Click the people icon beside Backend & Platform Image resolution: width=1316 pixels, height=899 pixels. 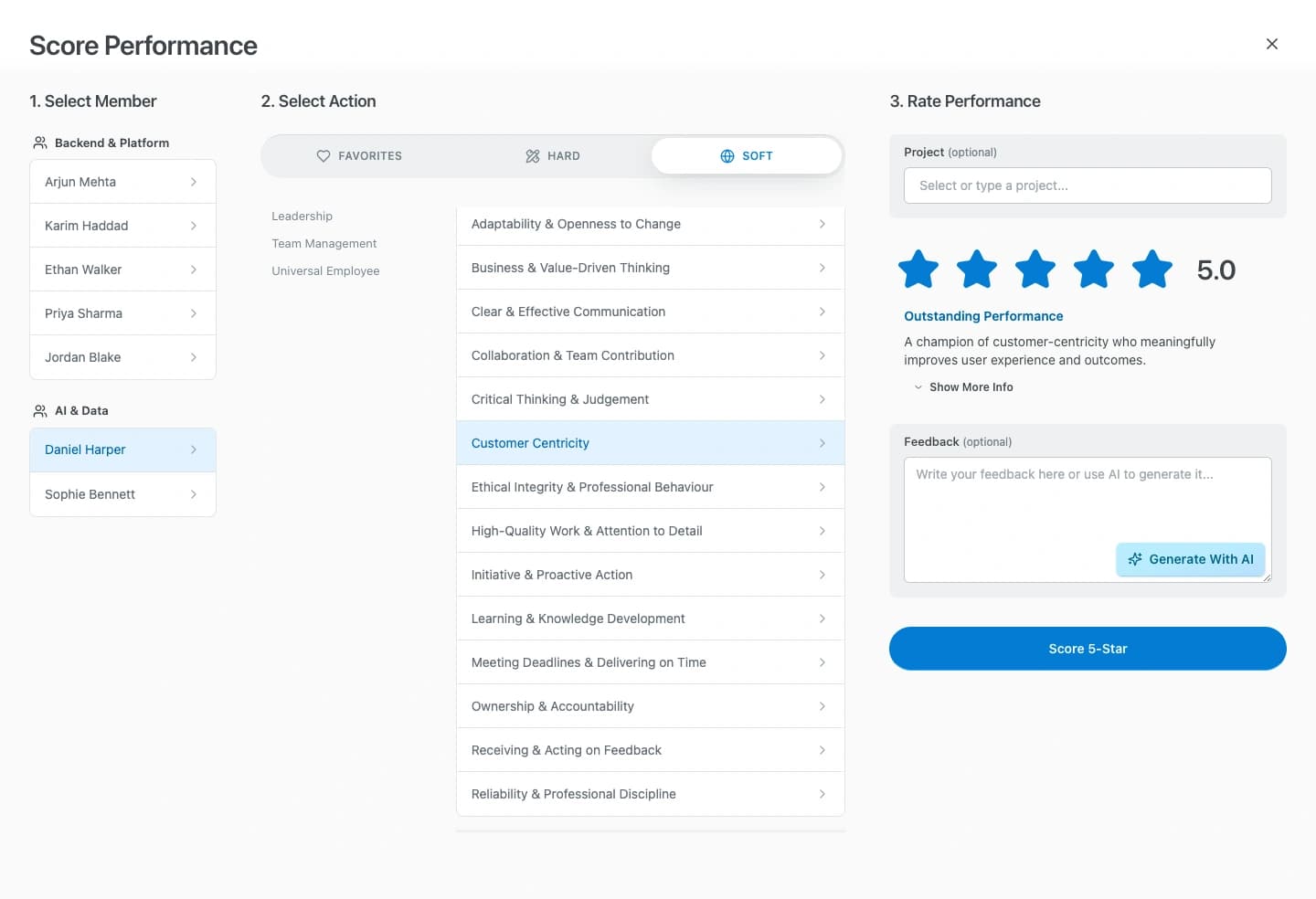coord(39,143)
